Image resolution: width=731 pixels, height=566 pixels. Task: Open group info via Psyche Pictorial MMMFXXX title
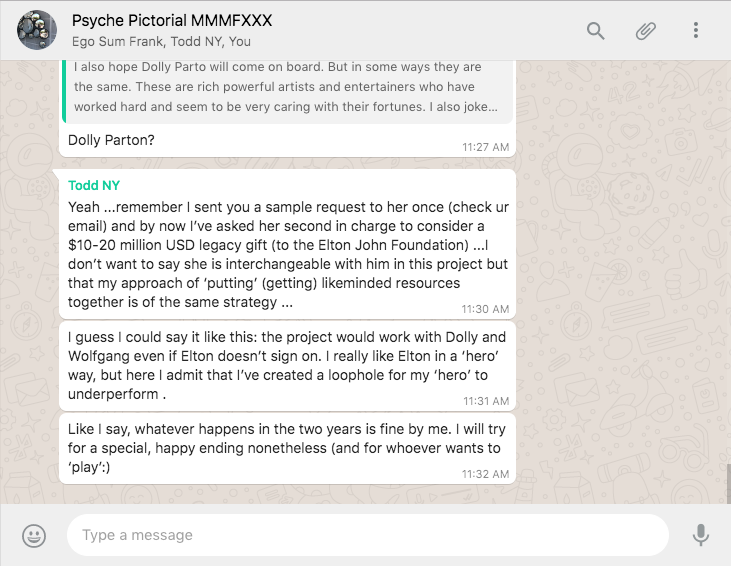(172, 21)
